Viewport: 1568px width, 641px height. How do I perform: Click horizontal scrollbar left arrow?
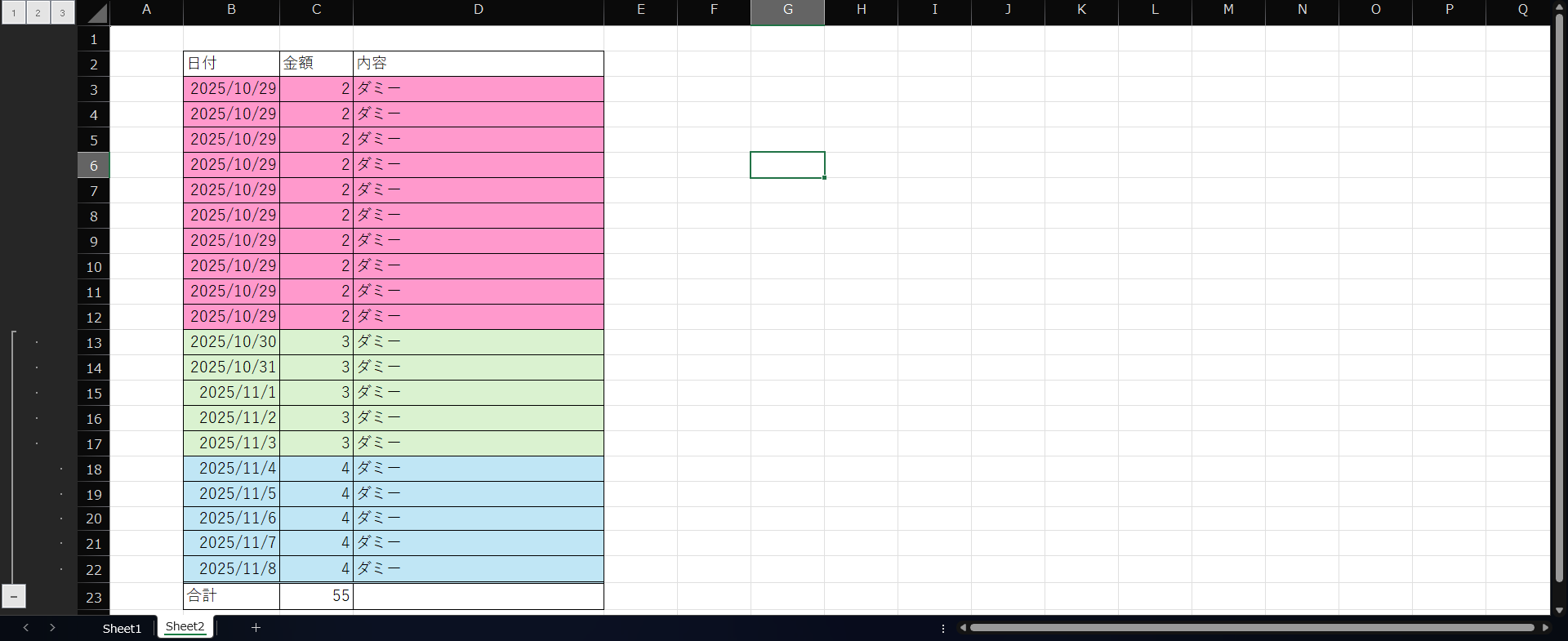(963, 627)
